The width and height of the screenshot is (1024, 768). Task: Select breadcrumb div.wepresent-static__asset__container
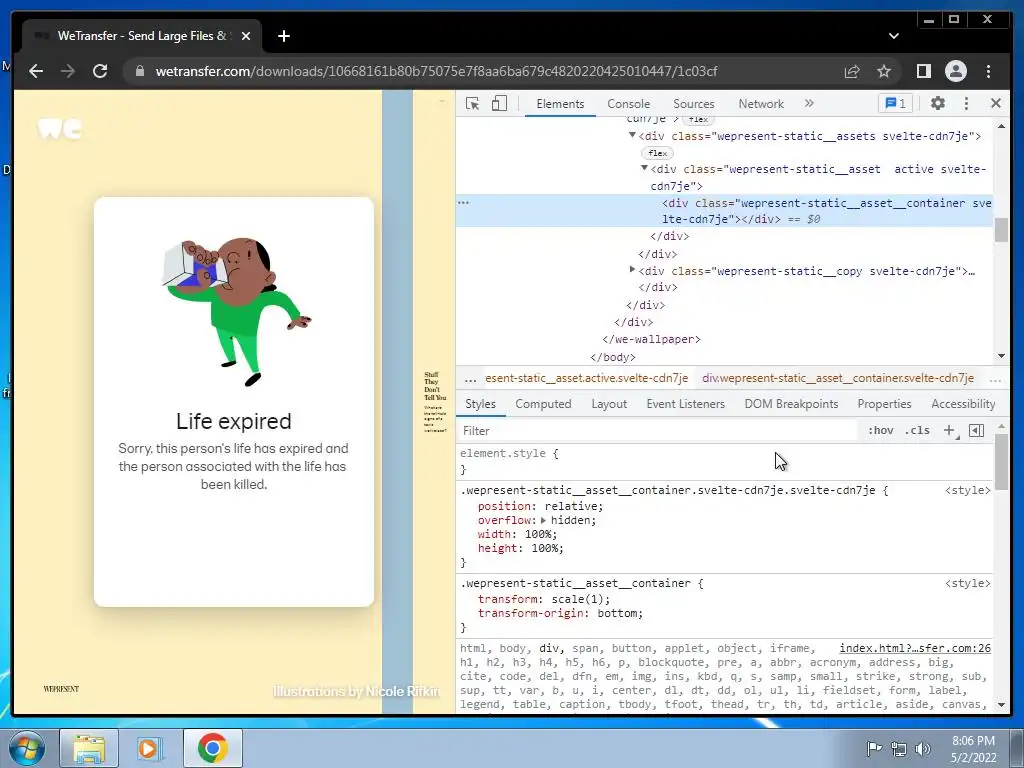tap(838, 378)
